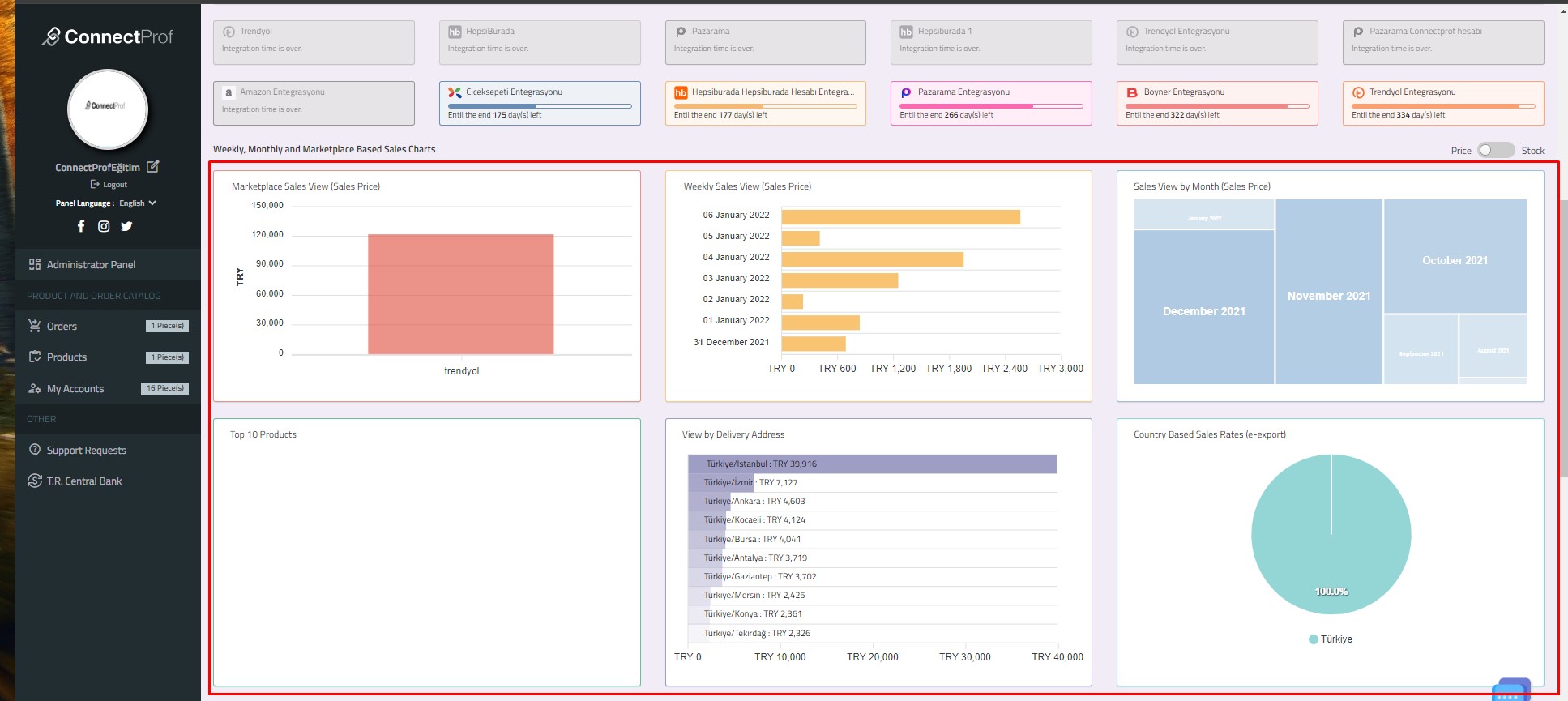Open the Products menu item
This screenshot has width=1568, height=701.
[66, 357]
